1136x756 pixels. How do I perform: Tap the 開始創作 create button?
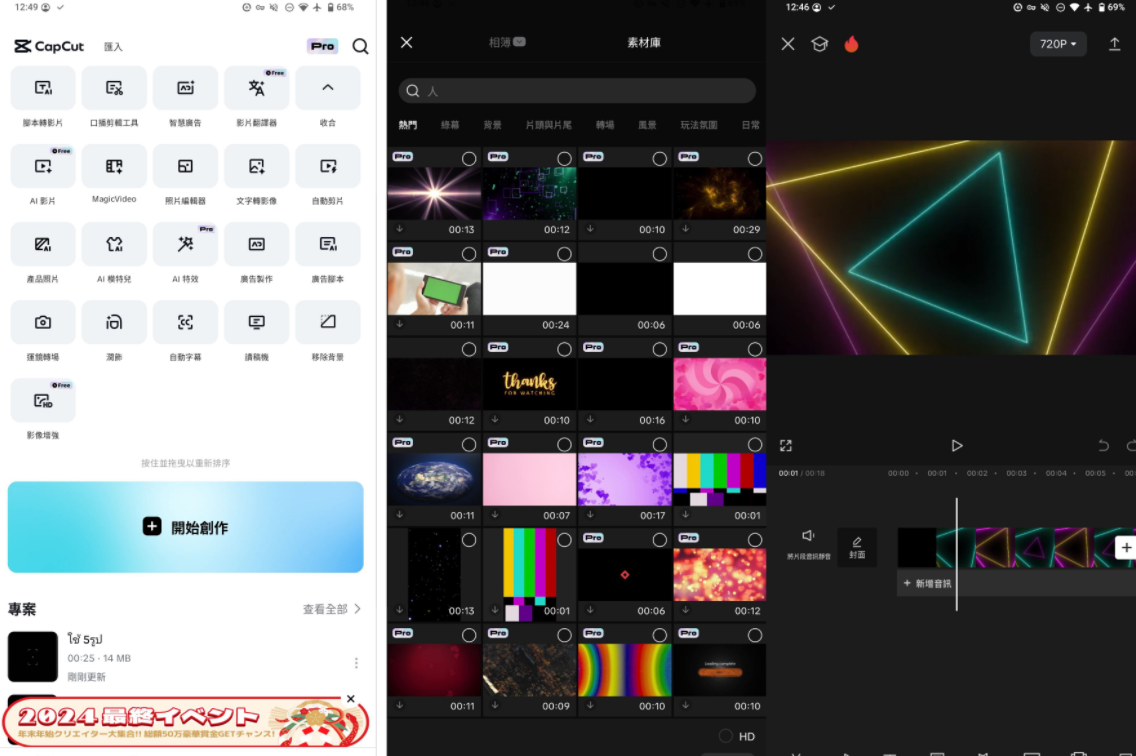pos(186,527)
